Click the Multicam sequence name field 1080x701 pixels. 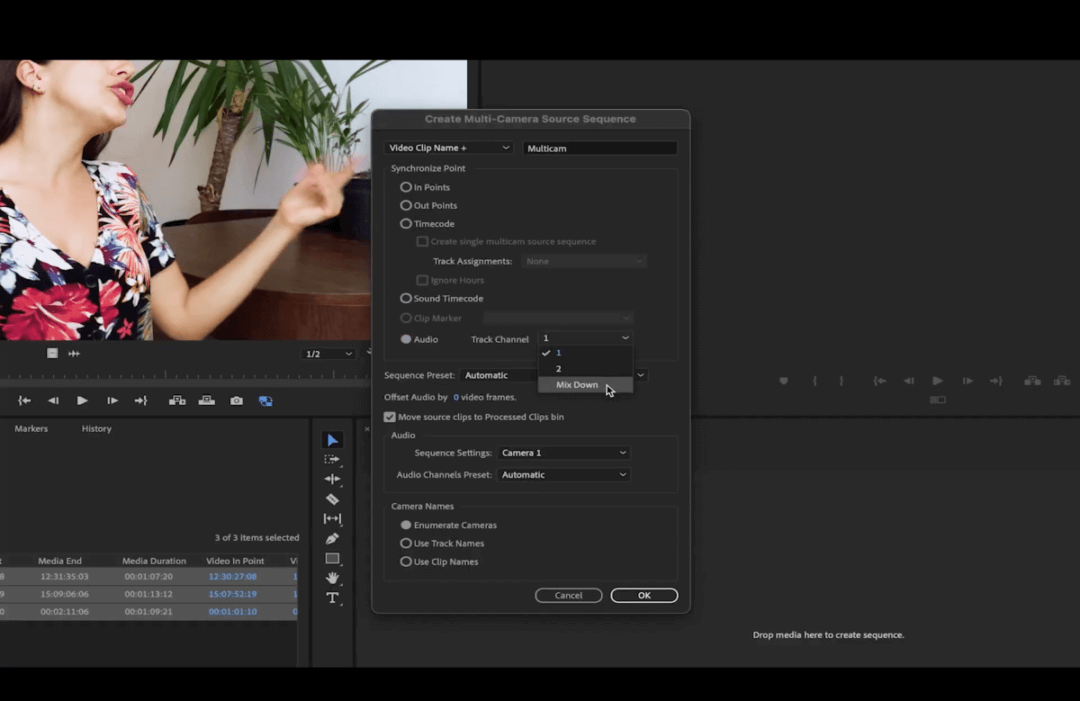coord(600,147)
